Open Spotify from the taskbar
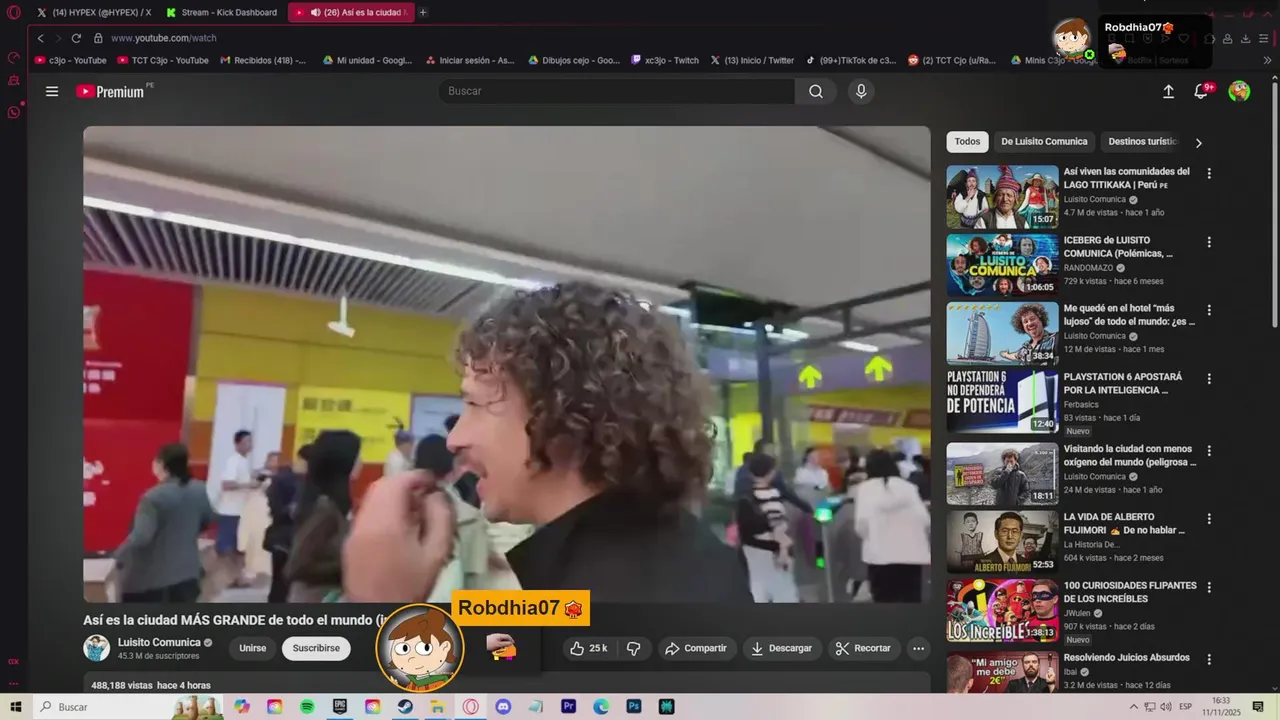 pos(307,707)
